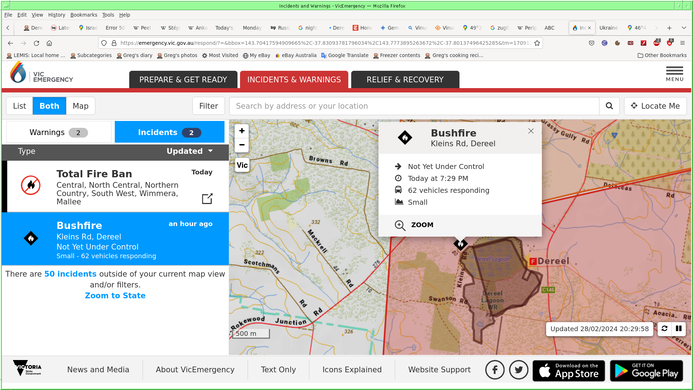
Task: Get it on Google Play badge
Action: coord(647,370)
